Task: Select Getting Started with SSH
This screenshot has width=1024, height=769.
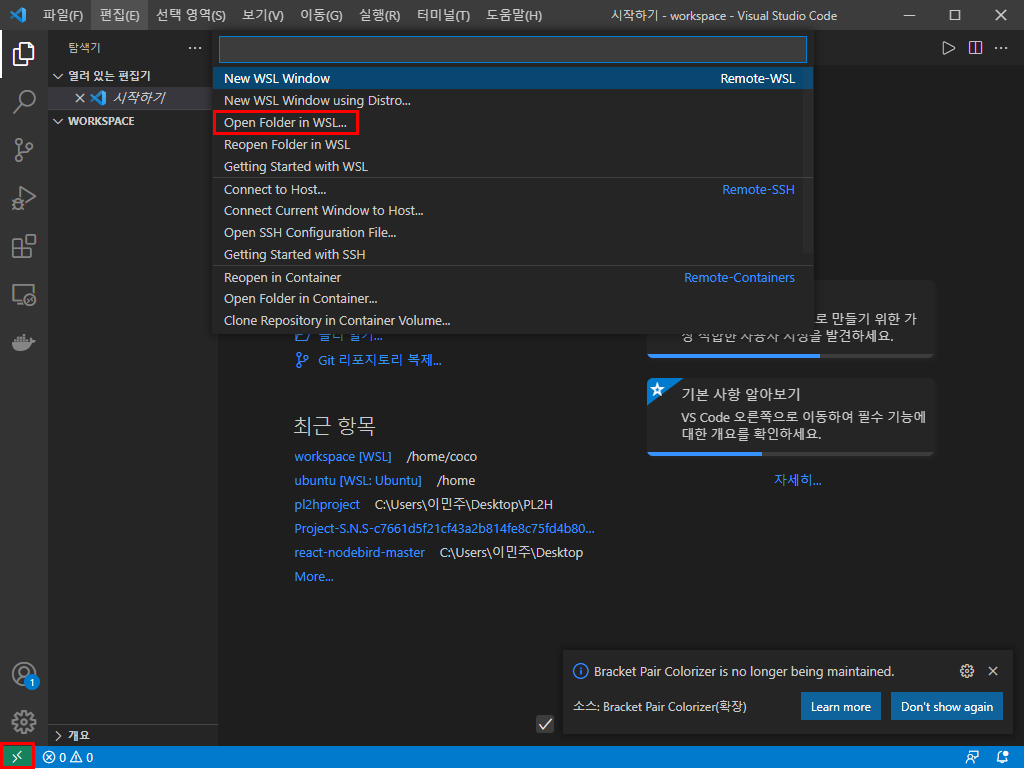Action: (x=513, y=255)
